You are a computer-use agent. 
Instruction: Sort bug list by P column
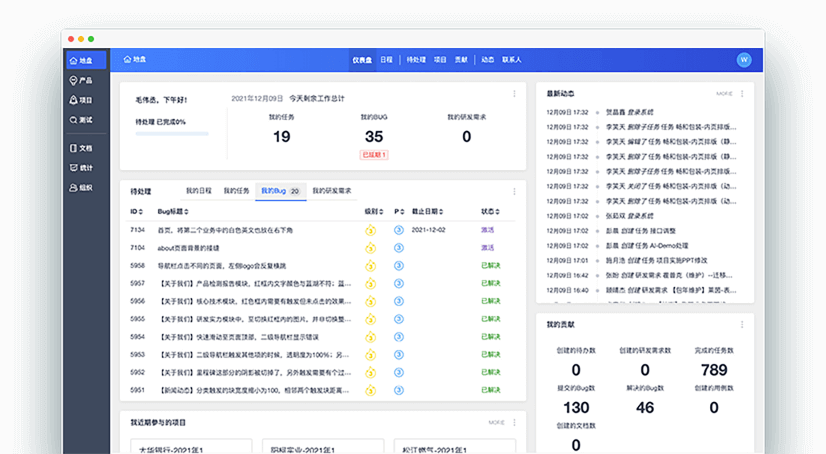coord(399,212)
